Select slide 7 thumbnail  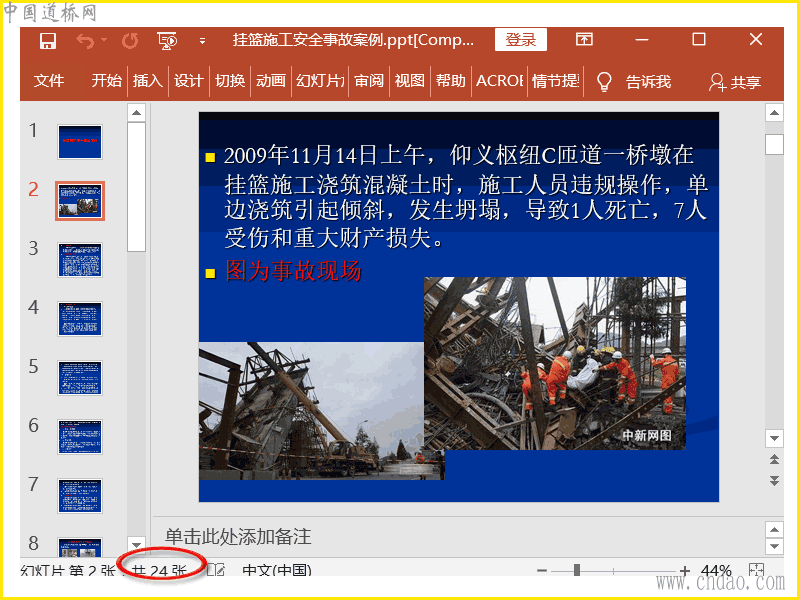coord(80,496)
